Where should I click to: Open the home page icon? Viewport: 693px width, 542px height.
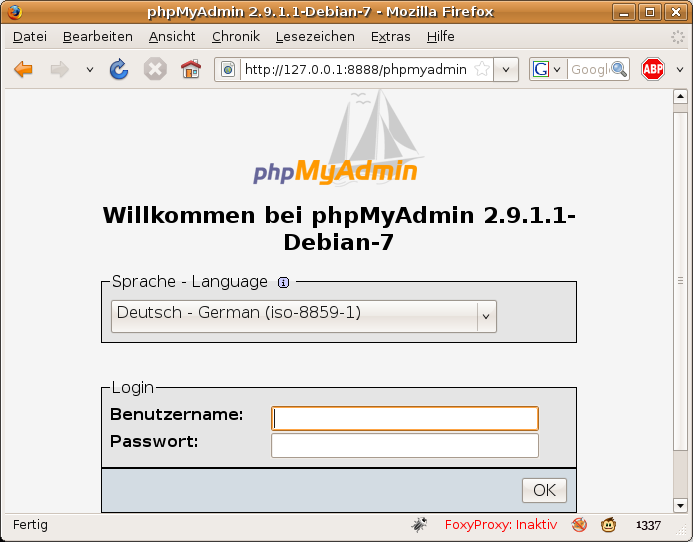pyautogui.click(x=191, y=69)
